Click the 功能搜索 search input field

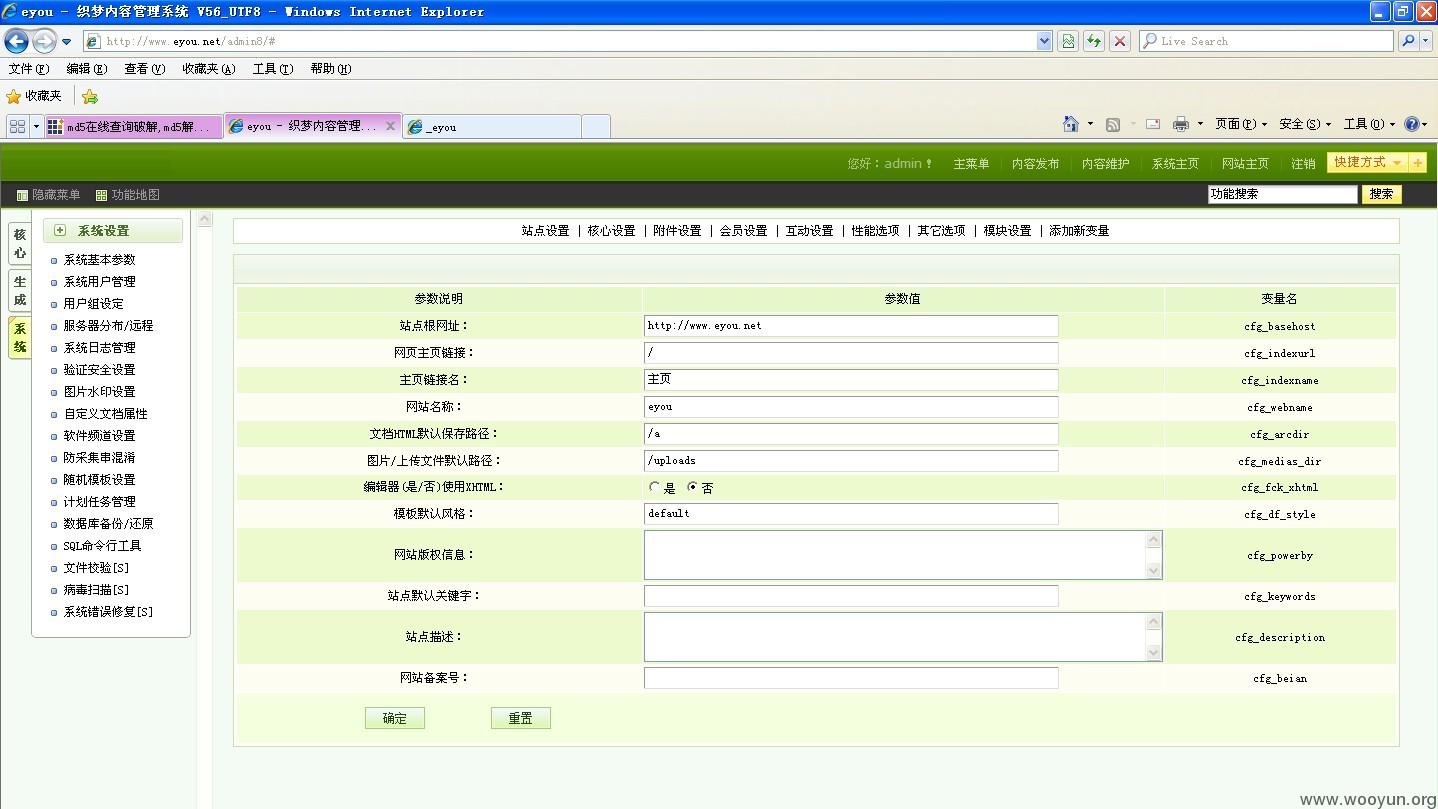pos(1283,194)
